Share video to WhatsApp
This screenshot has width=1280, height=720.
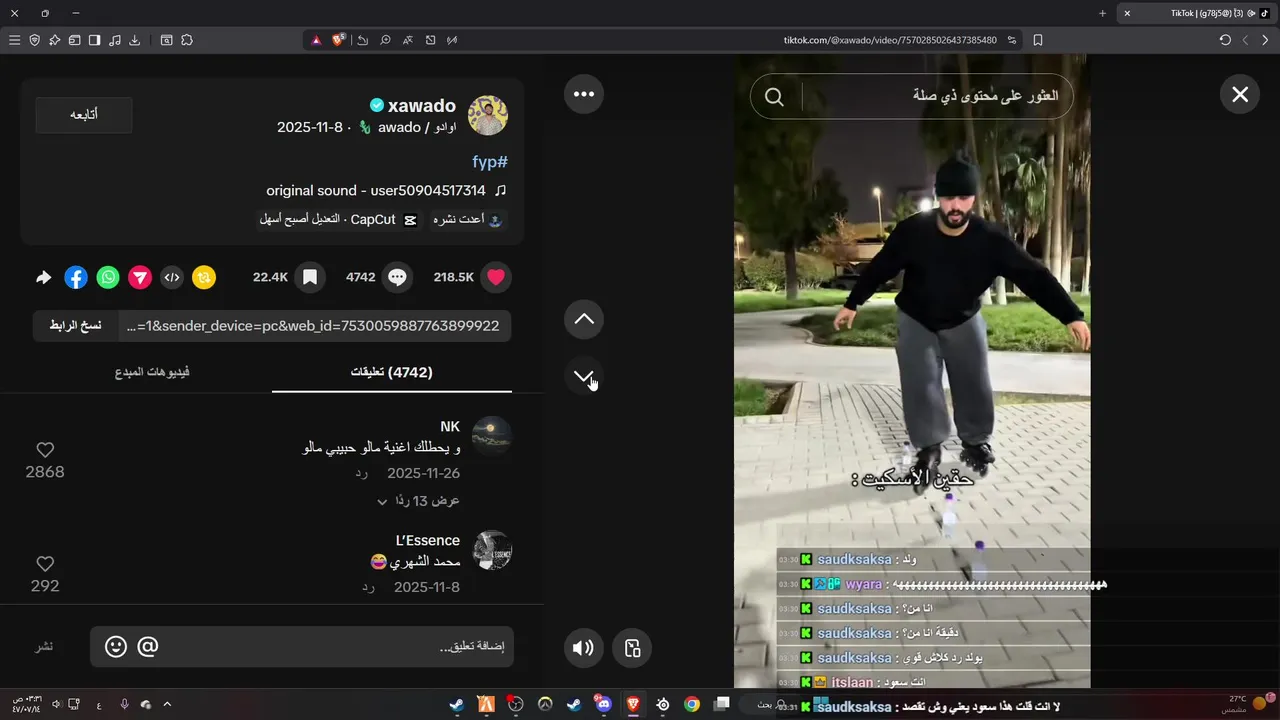(x=108, y=277)
